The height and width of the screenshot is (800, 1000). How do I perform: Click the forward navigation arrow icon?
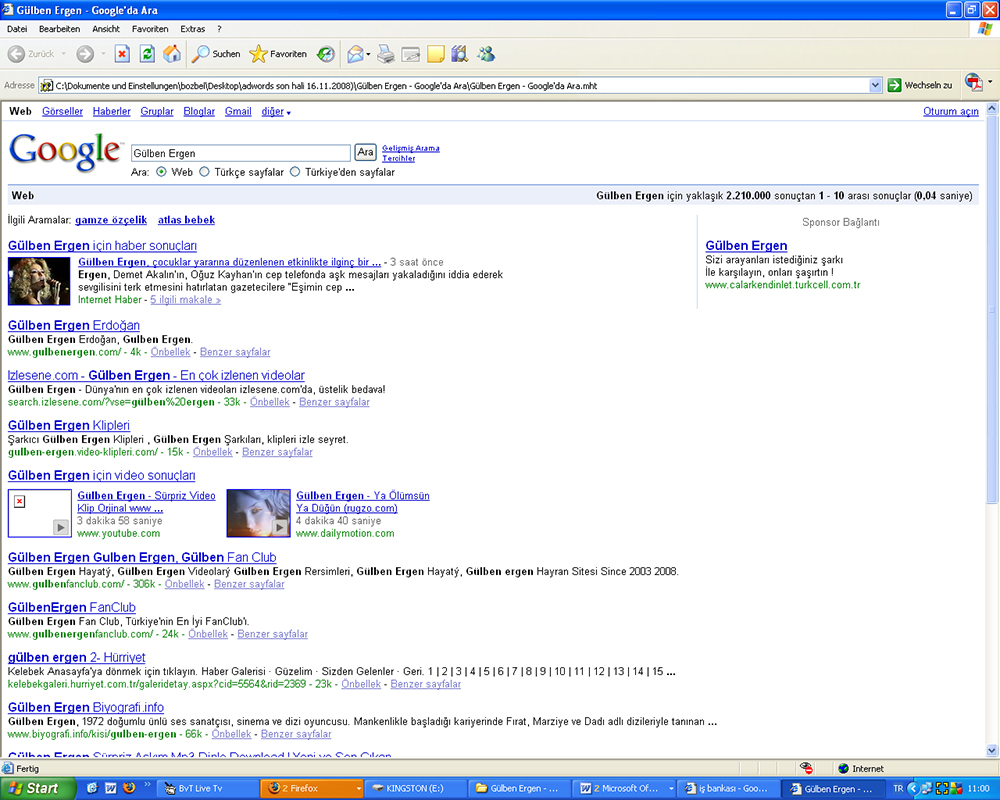pyautogui.click(x=85, y=54)
